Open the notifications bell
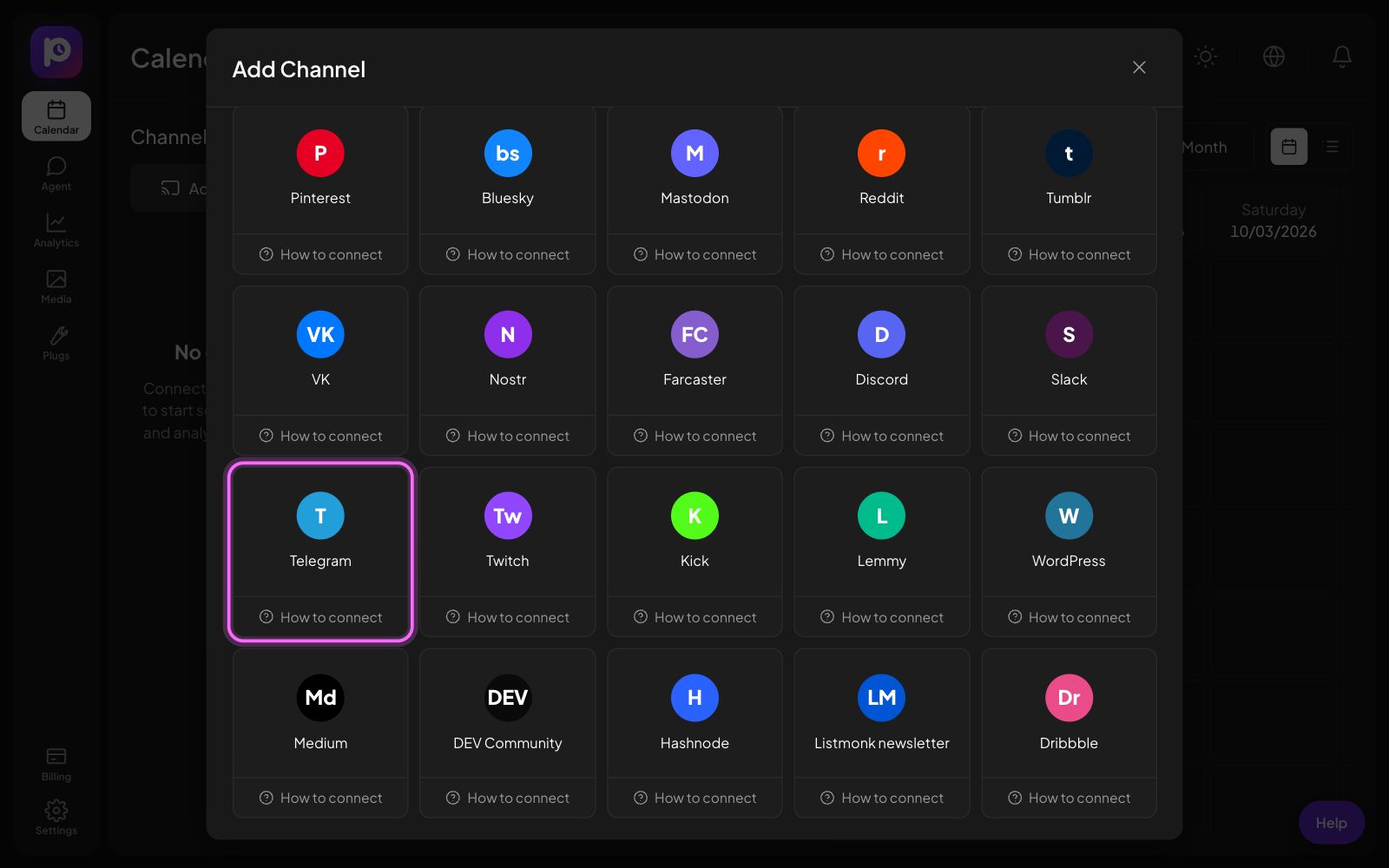This screenshot has width=1389, height=868. [x=1341, y=56]
